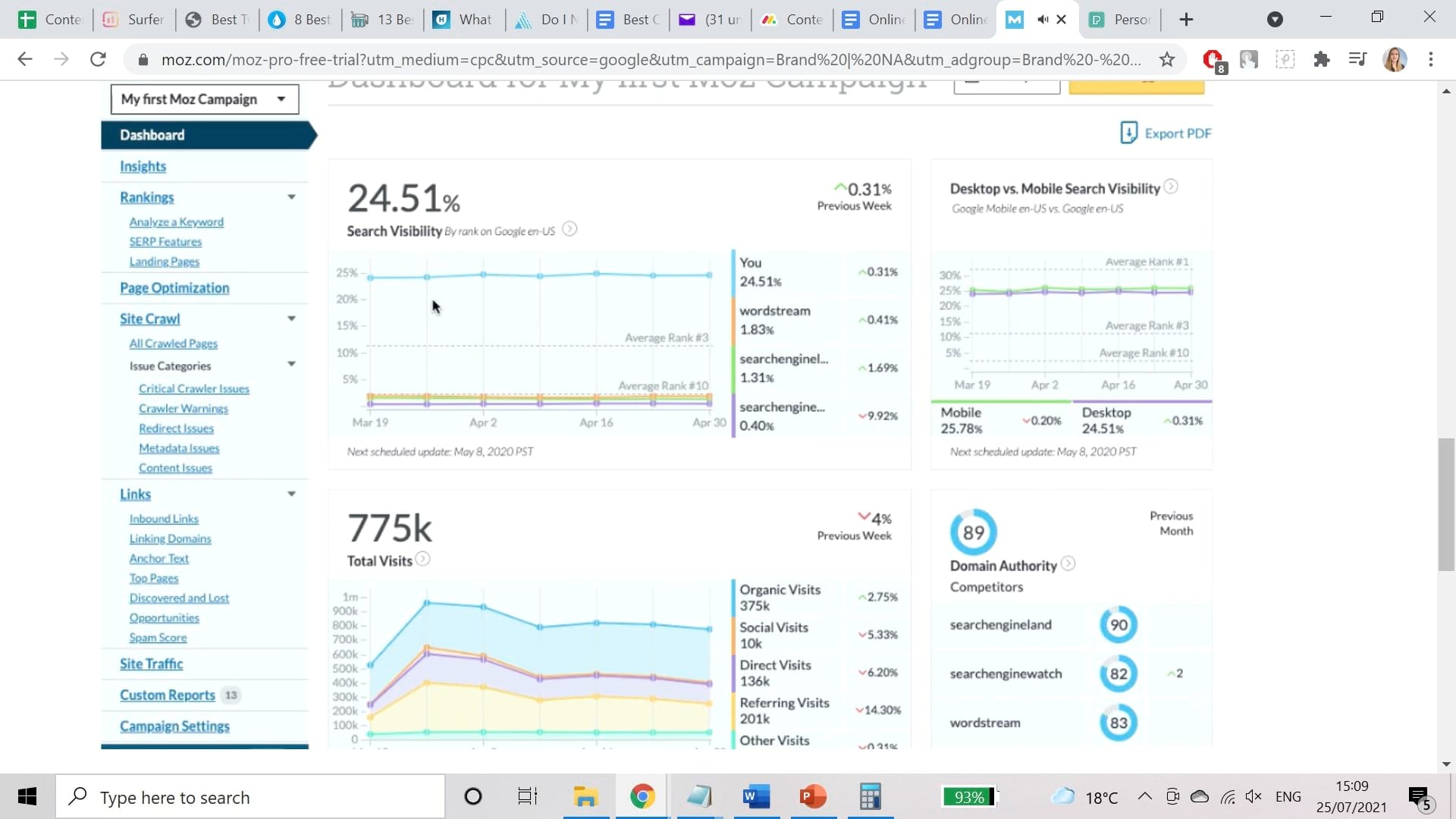The height and width of the screenshot is (819, 1456).
Task: Open Search Visibility info tooltip icon
Action: (x=570, y=229)
